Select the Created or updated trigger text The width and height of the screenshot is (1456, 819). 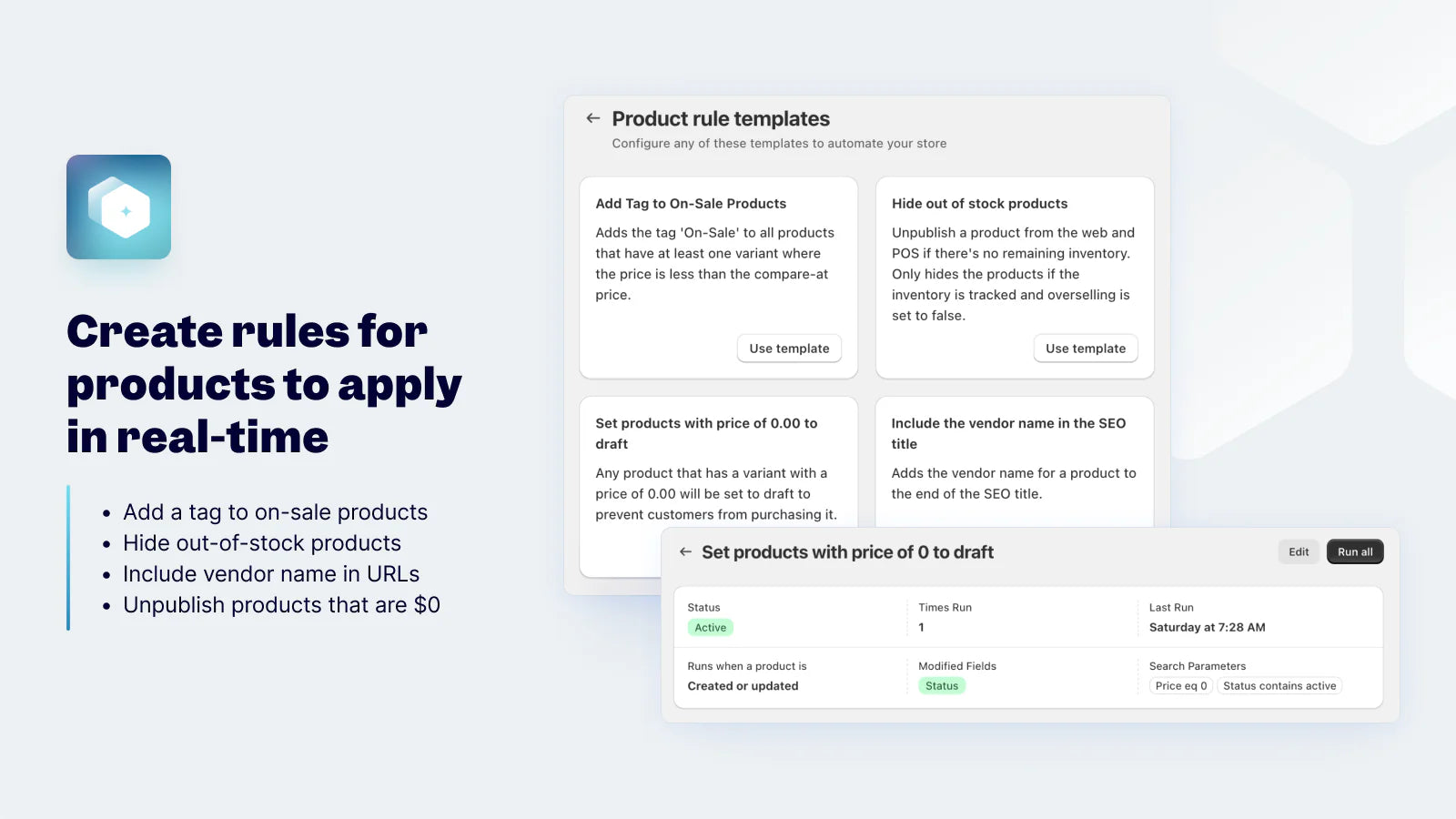pos(743,686)
